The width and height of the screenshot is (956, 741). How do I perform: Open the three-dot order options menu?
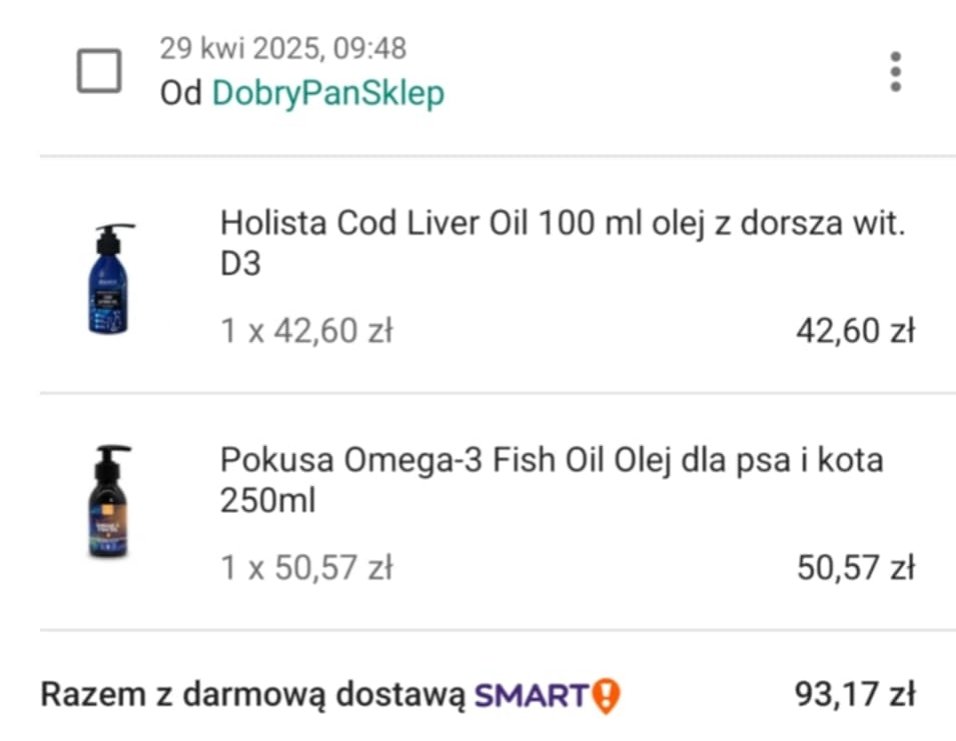pos(895,71)
